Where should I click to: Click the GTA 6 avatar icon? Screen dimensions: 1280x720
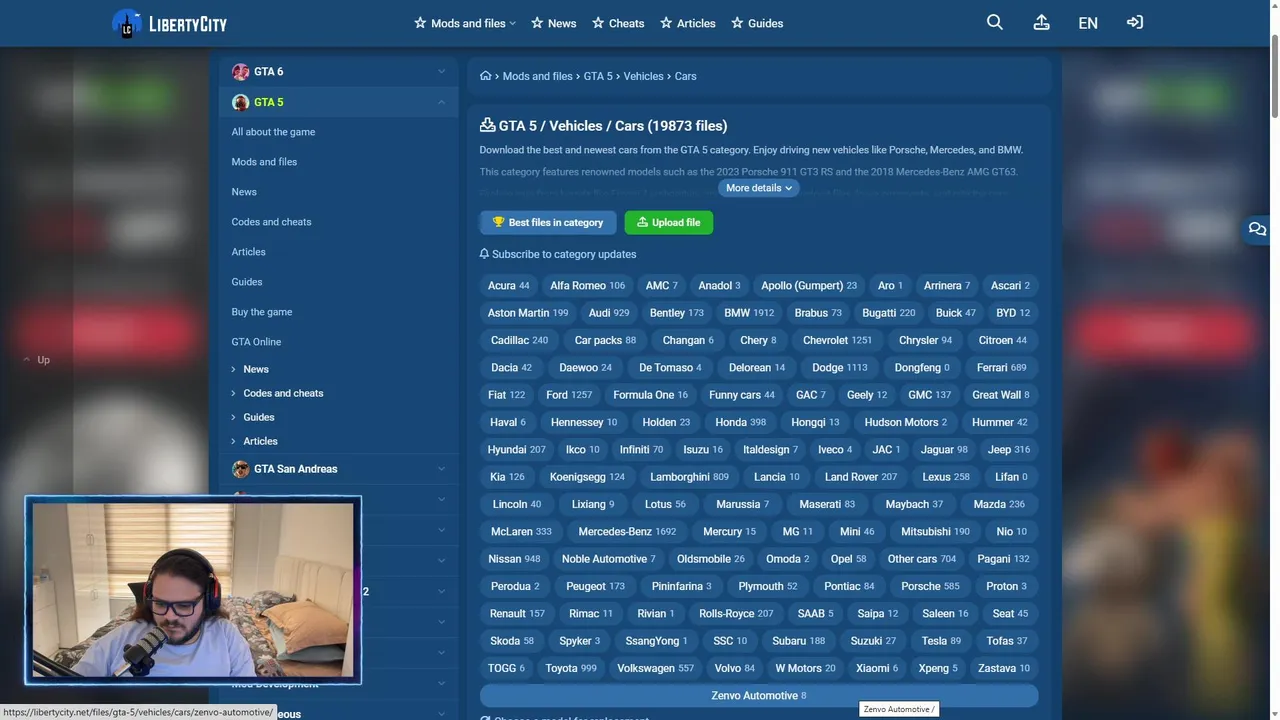240,71
